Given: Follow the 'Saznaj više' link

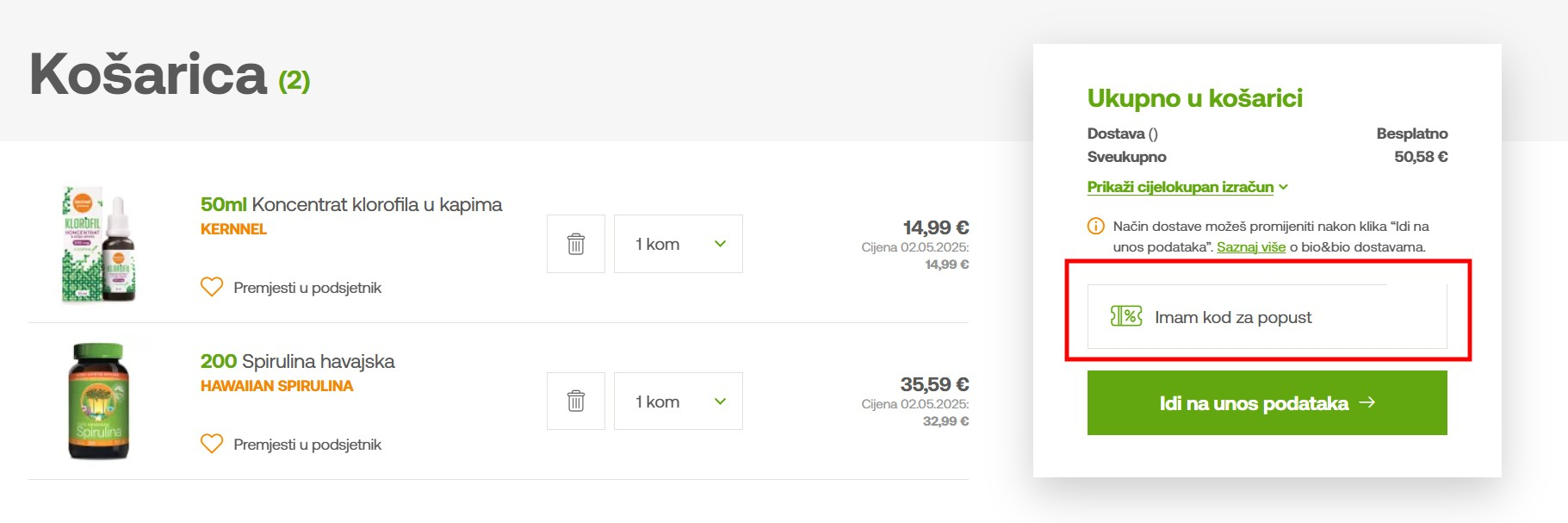Looking at the screenshot, I should (1250, 247).
